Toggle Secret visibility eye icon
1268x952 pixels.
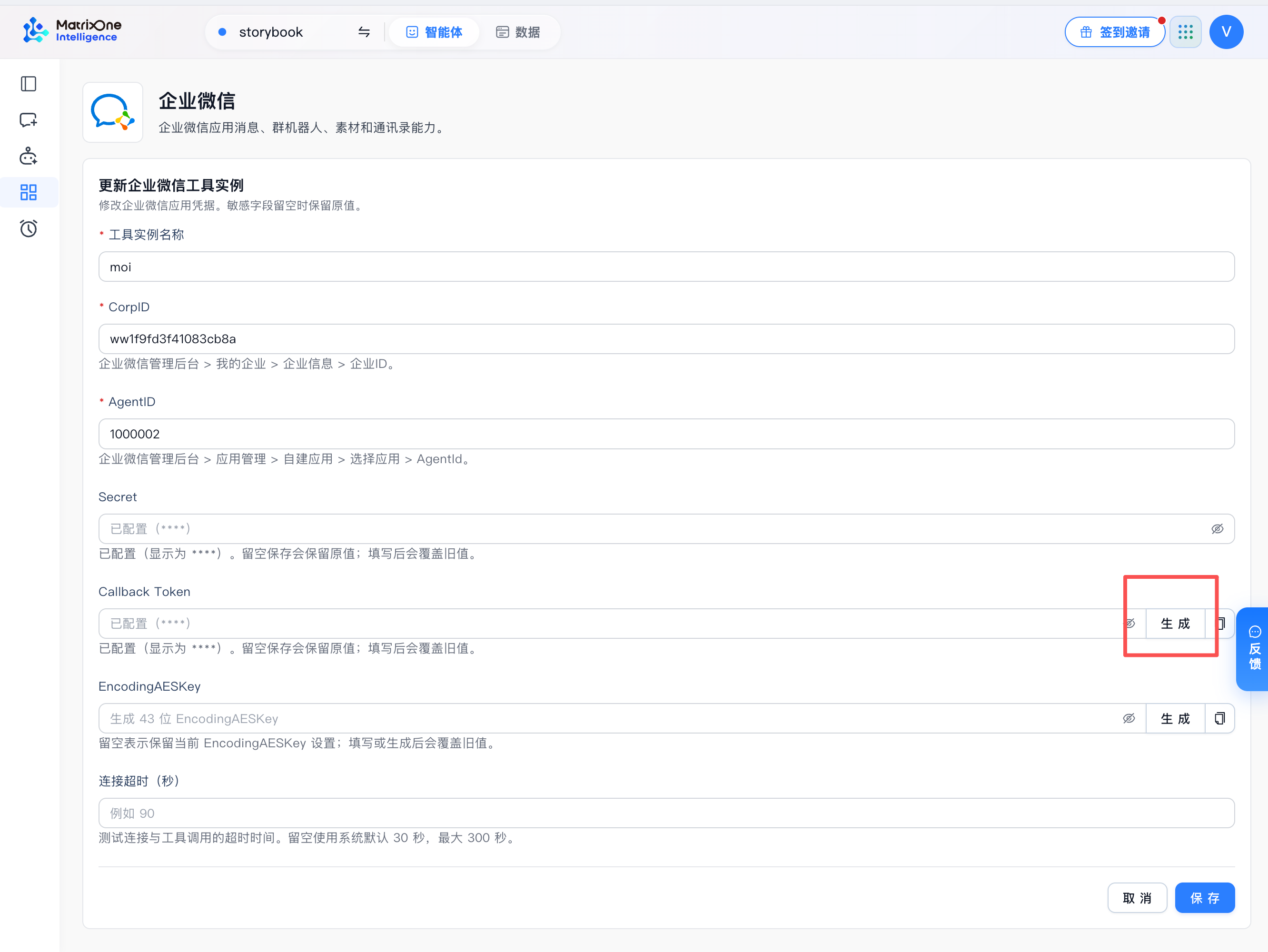coord(1218,528)
